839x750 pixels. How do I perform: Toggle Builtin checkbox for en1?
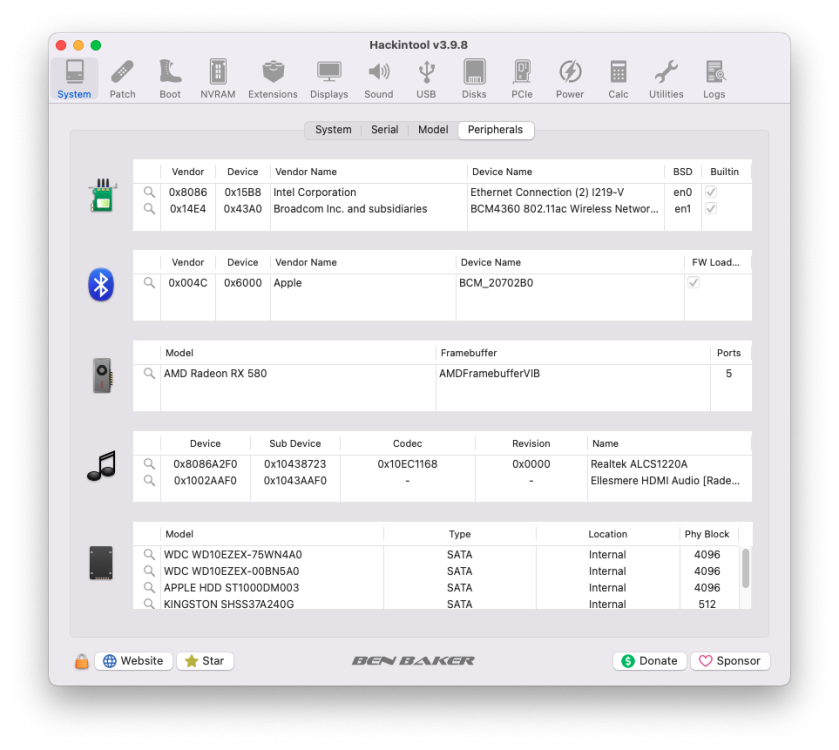pos(711,209)
